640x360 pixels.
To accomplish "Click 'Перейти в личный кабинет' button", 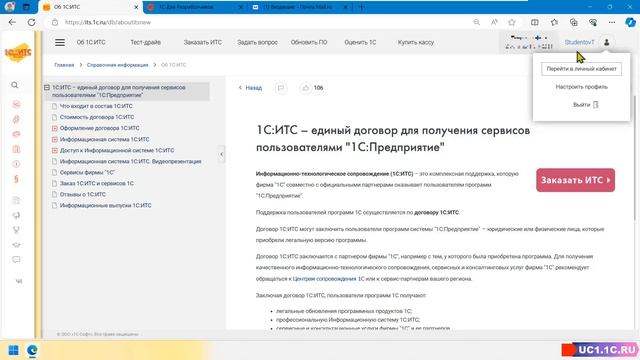I will [582, 69].
